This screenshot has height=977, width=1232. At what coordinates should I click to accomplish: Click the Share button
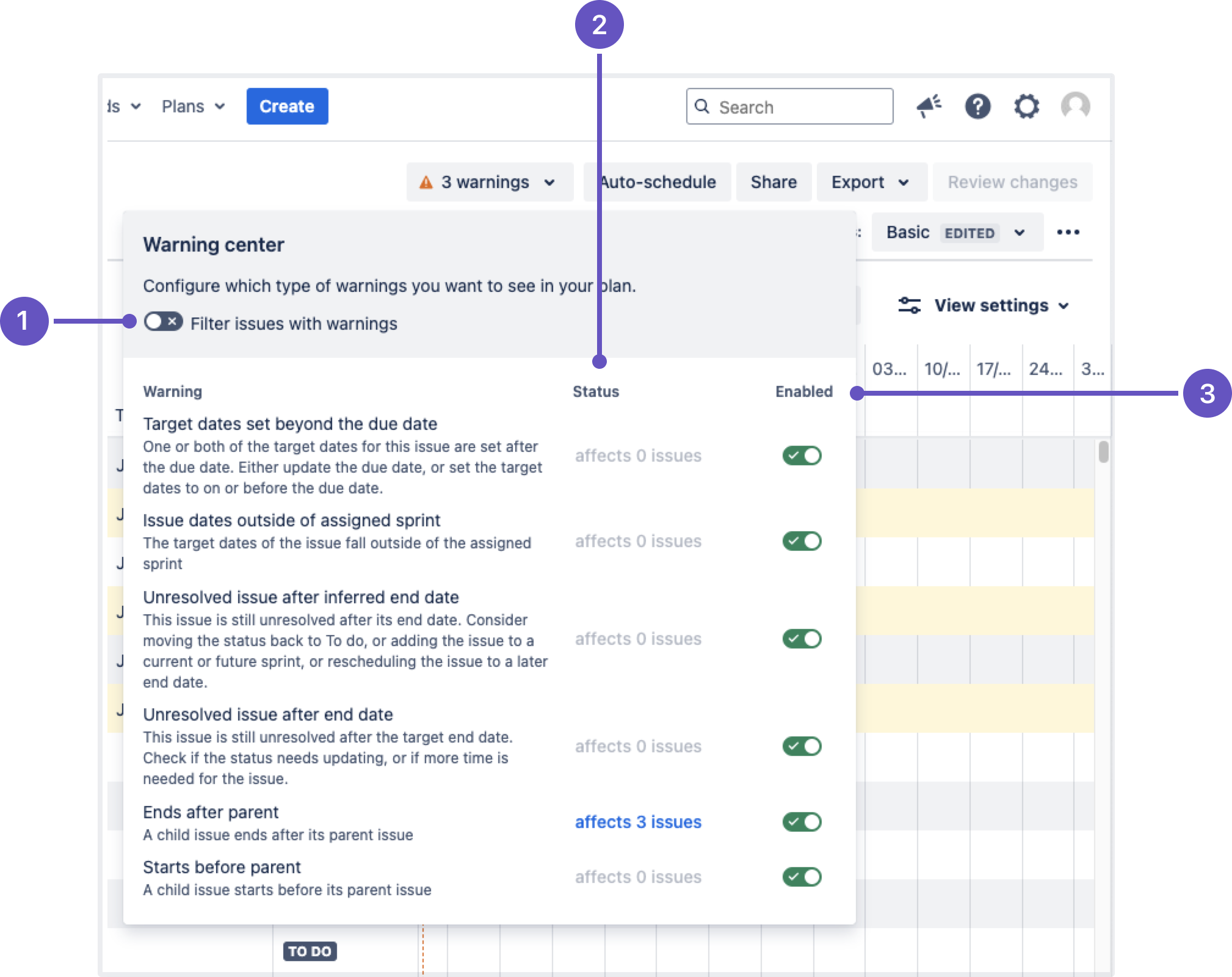[x=773, y=182]
